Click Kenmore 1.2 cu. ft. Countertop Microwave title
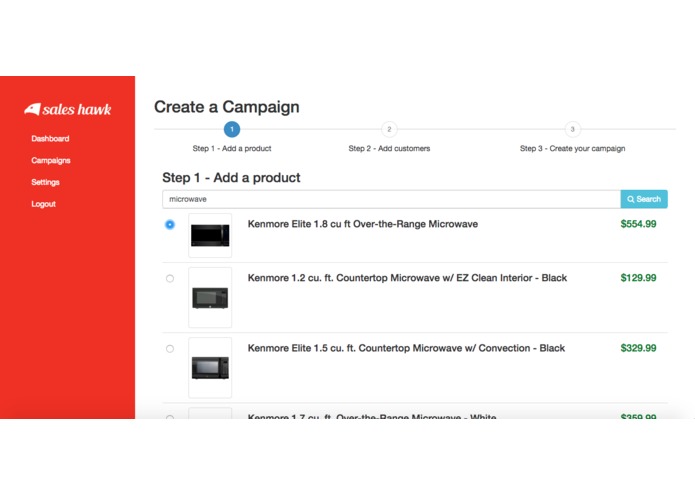Viewport: 695px width, 494px height. point(407,278)
